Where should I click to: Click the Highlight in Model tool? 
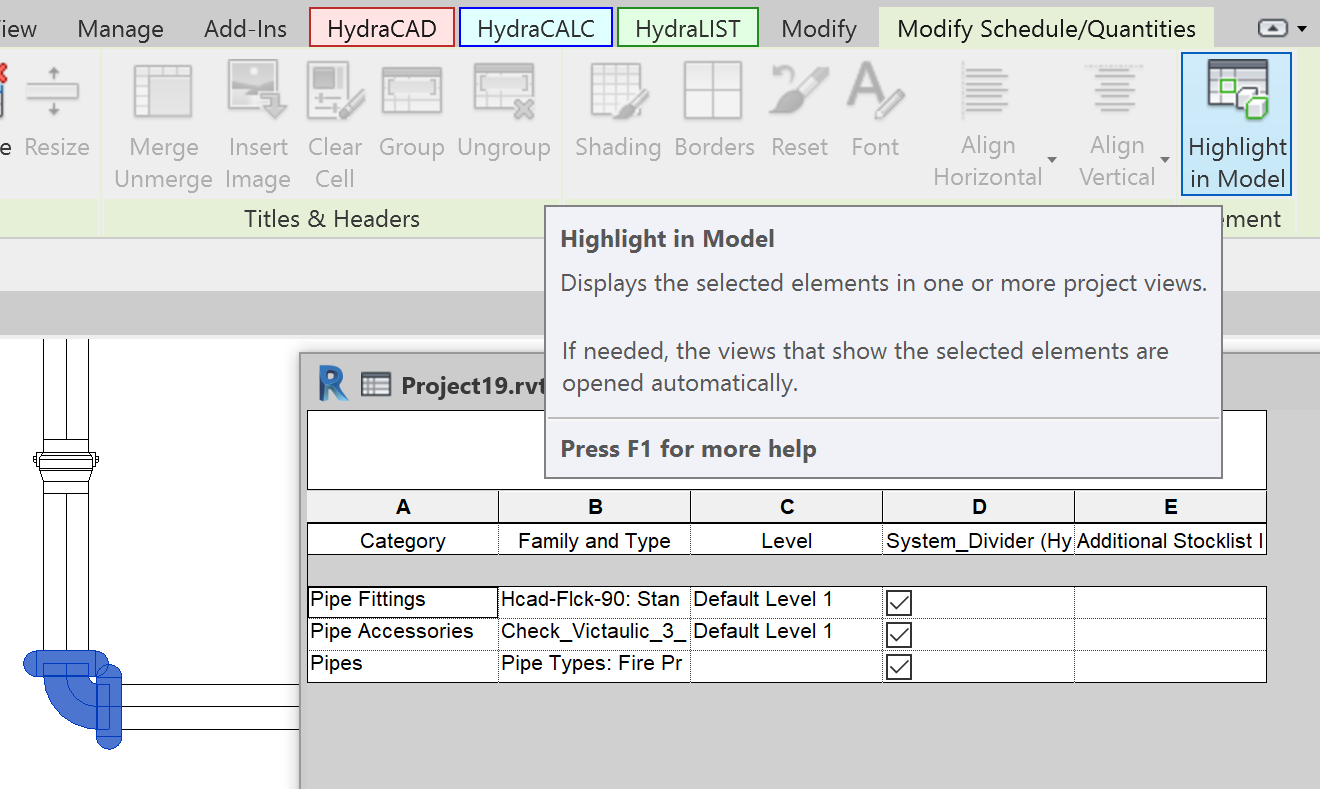(x=1236, y=124)
